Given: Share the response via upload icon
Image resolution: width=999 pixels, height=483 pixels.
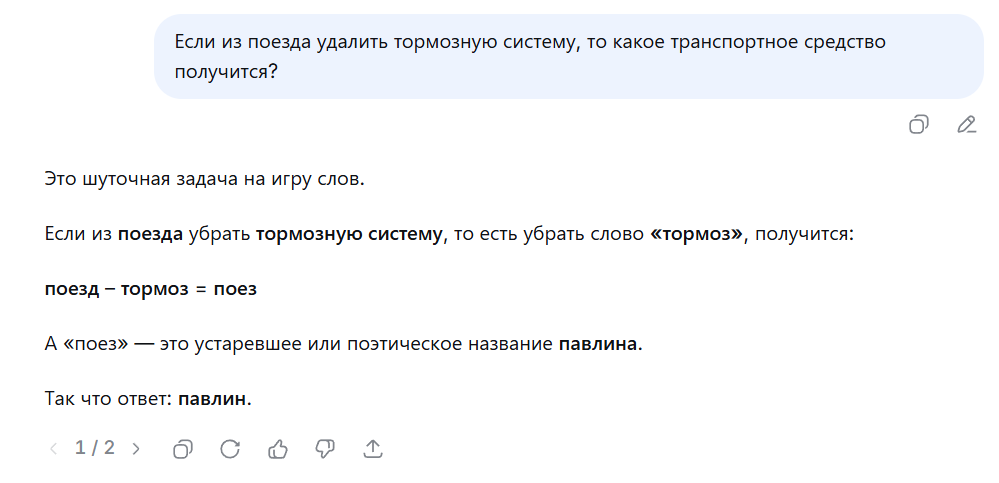Looking at the screenshot, I should point(372,449).
